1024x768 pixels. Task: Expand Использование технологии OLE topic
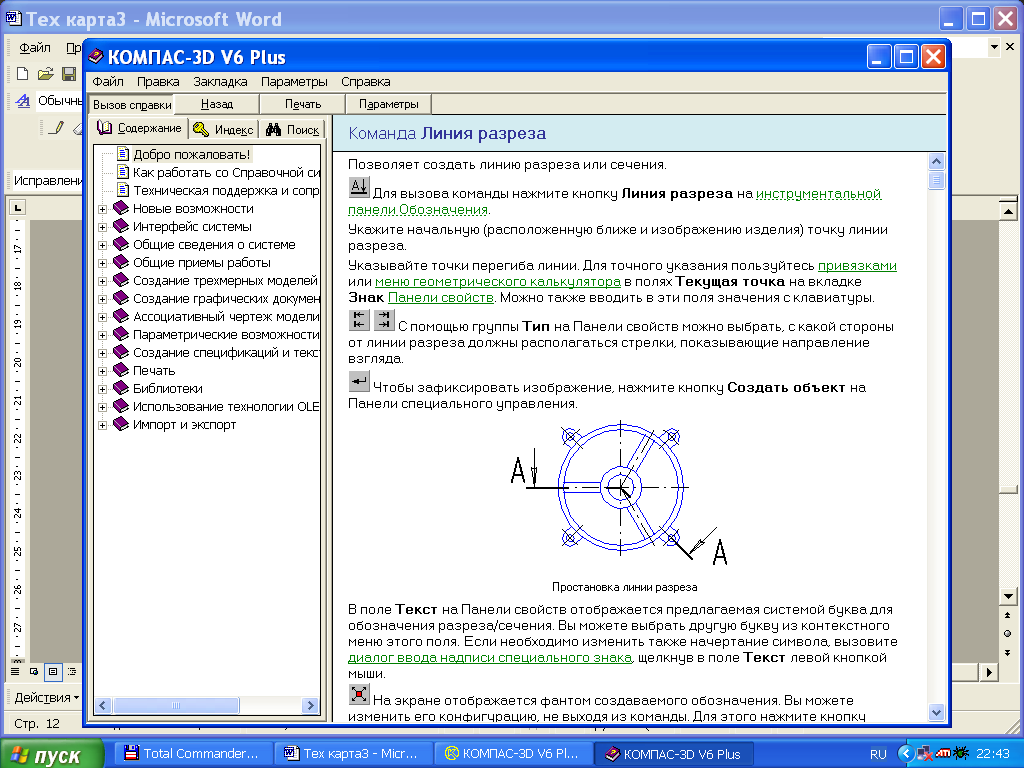103,408
